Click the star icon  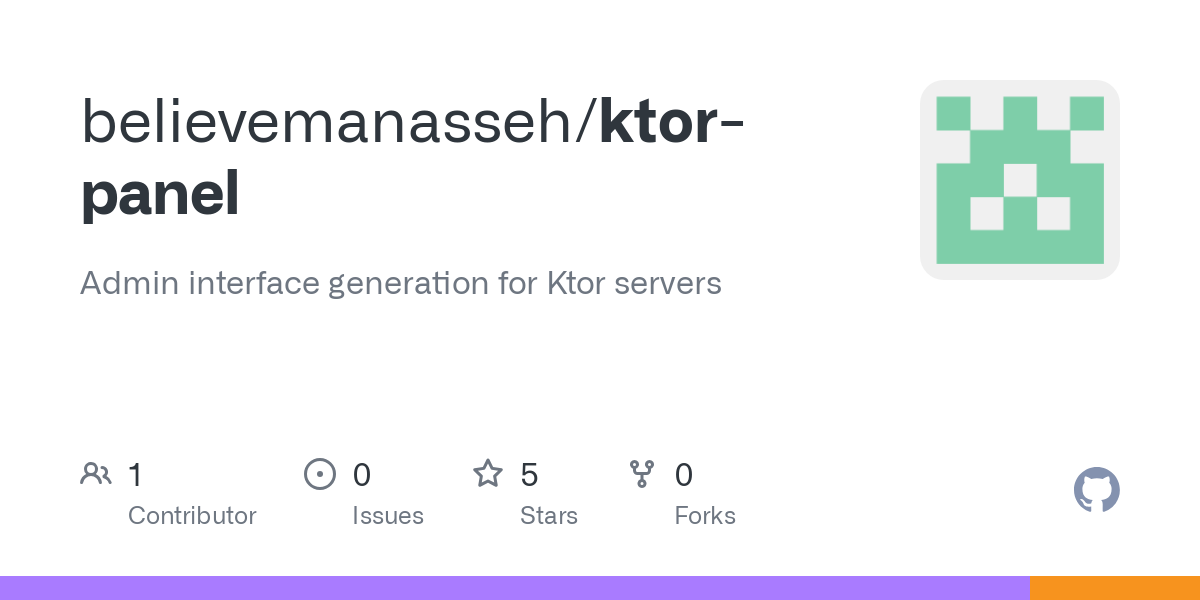488,473
